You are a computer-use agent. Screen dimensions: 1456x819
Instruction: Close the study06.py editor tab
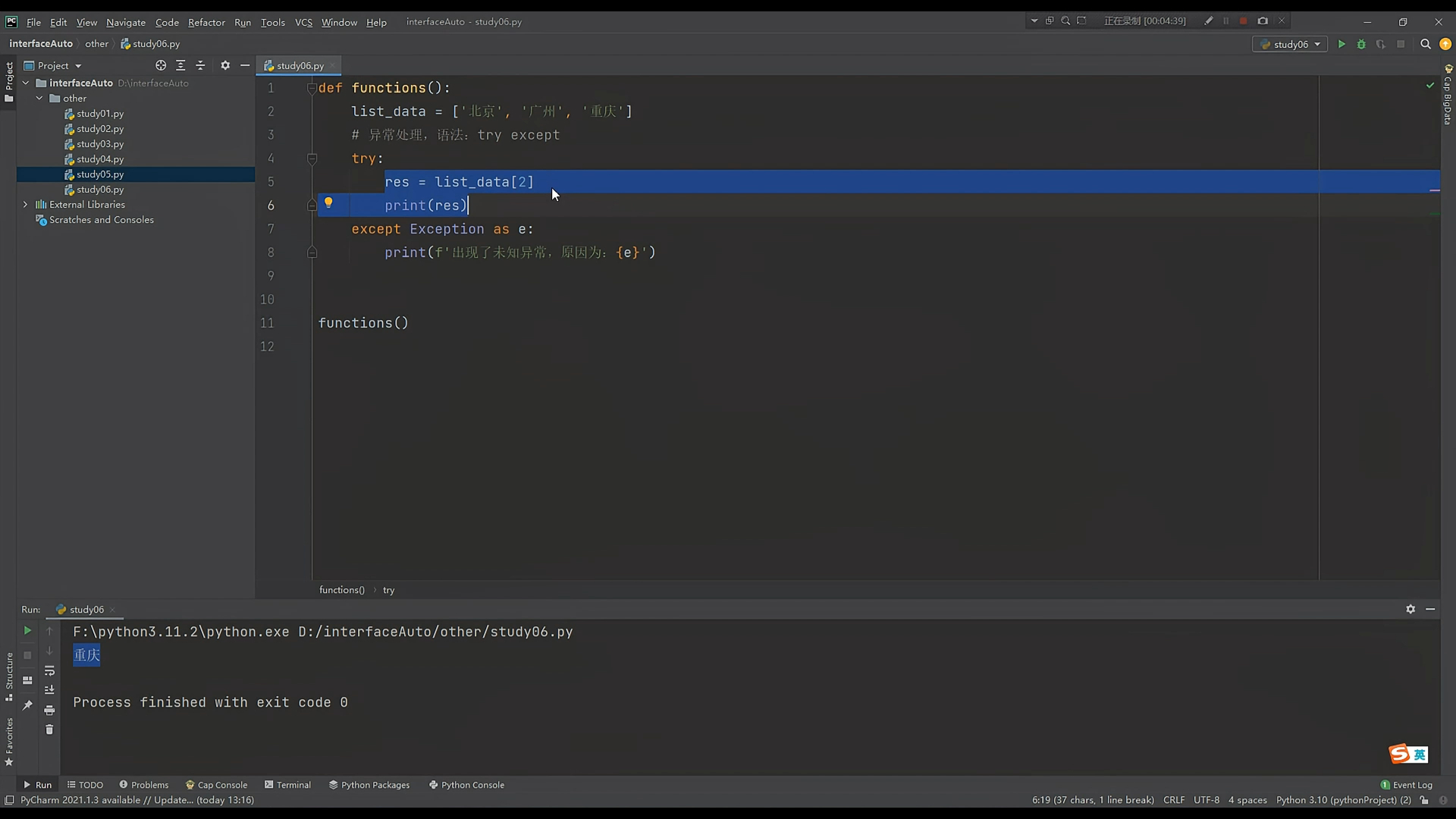click(x=333, y=65)
